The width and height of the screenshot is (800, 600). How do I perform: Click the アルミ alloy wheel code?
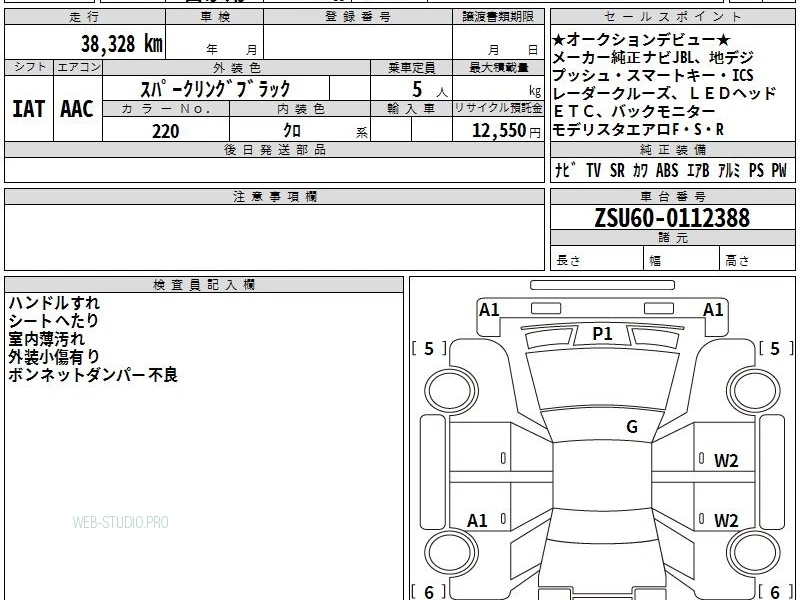pyautogui.click(x=729, y=170)
